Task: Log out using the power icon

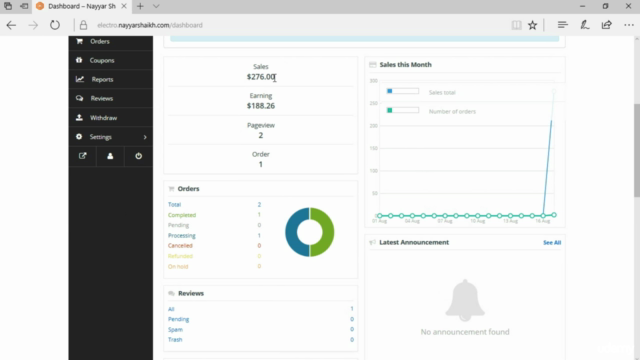Action: (138, 156)
